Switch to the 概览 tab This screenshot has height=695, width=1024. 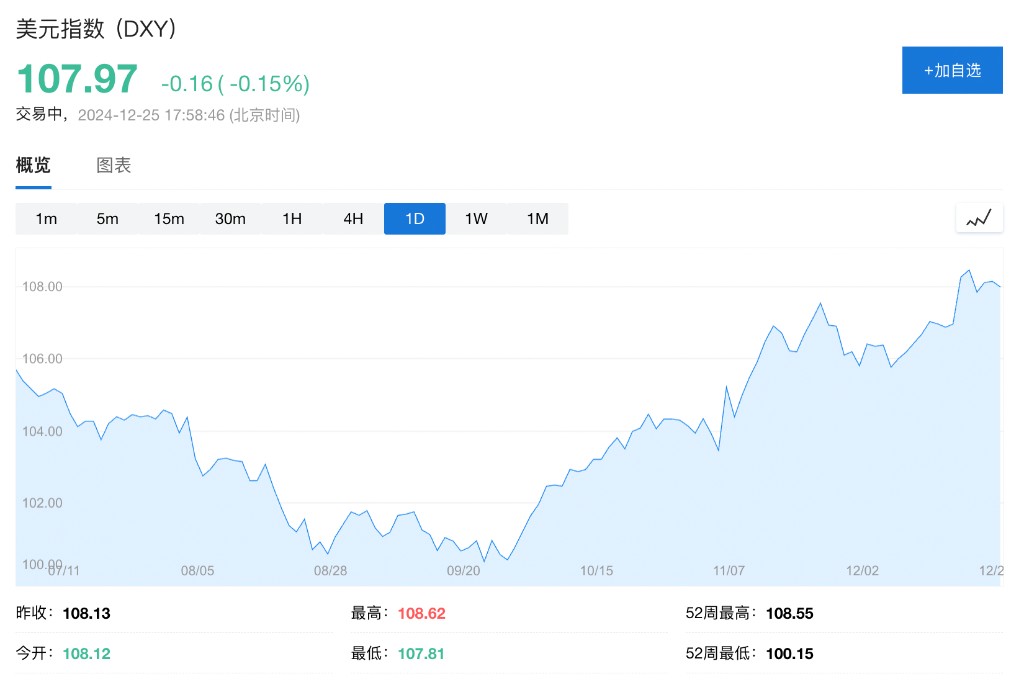tap(33, 165)
